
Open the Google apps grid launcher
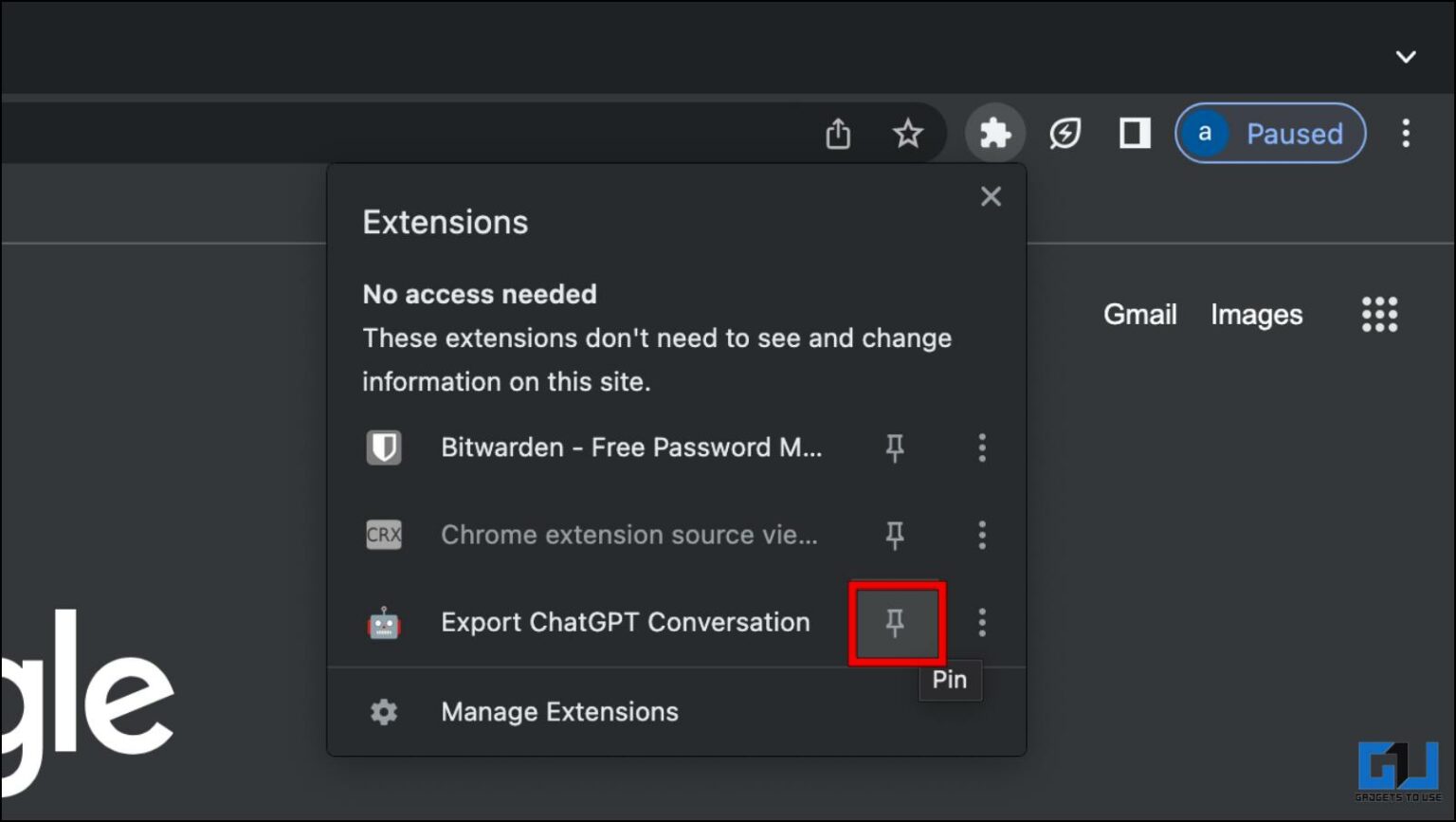[1379, 314]
